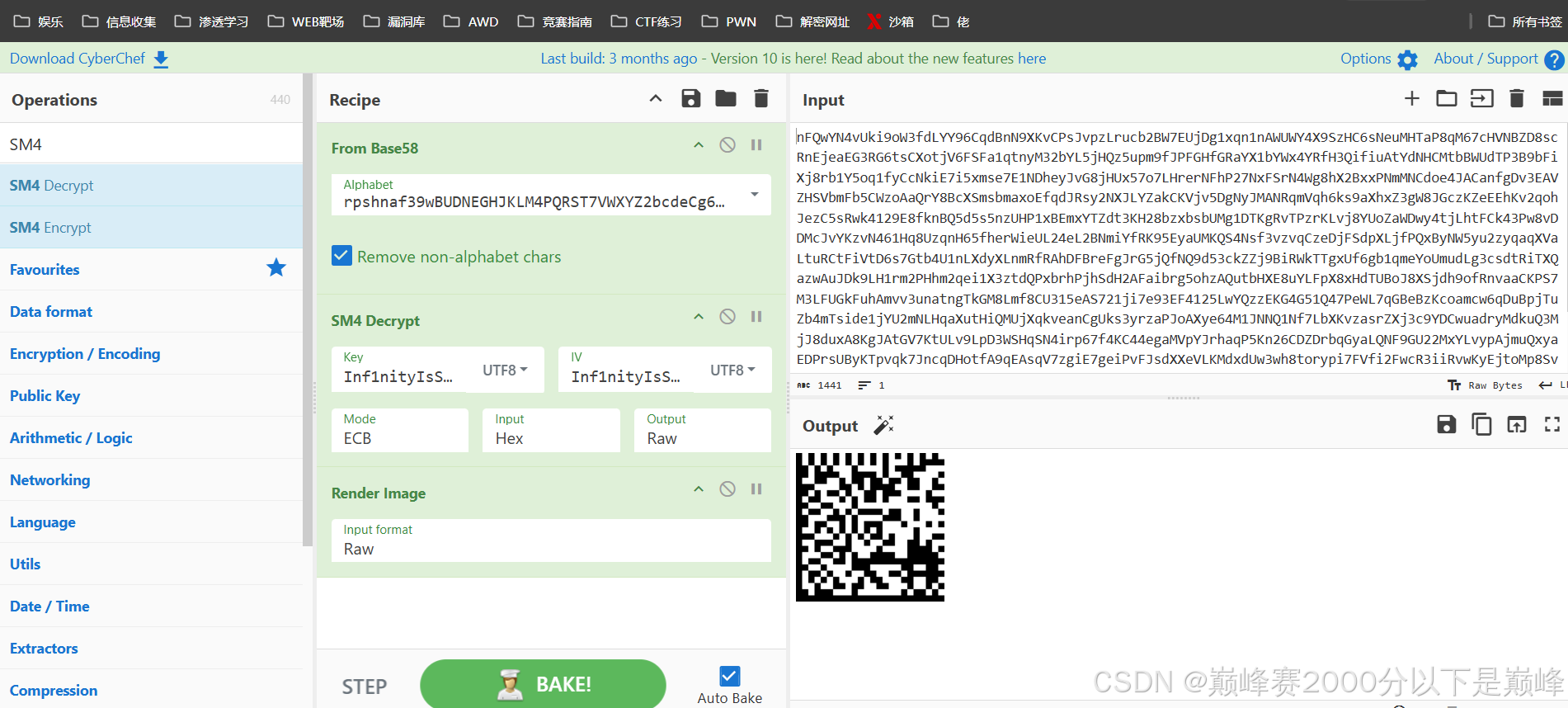The height and width of the screenshot is (708, 1568).
Task: Toggle the Auto Bake checkbox
Action: click(x=730, y=677)
